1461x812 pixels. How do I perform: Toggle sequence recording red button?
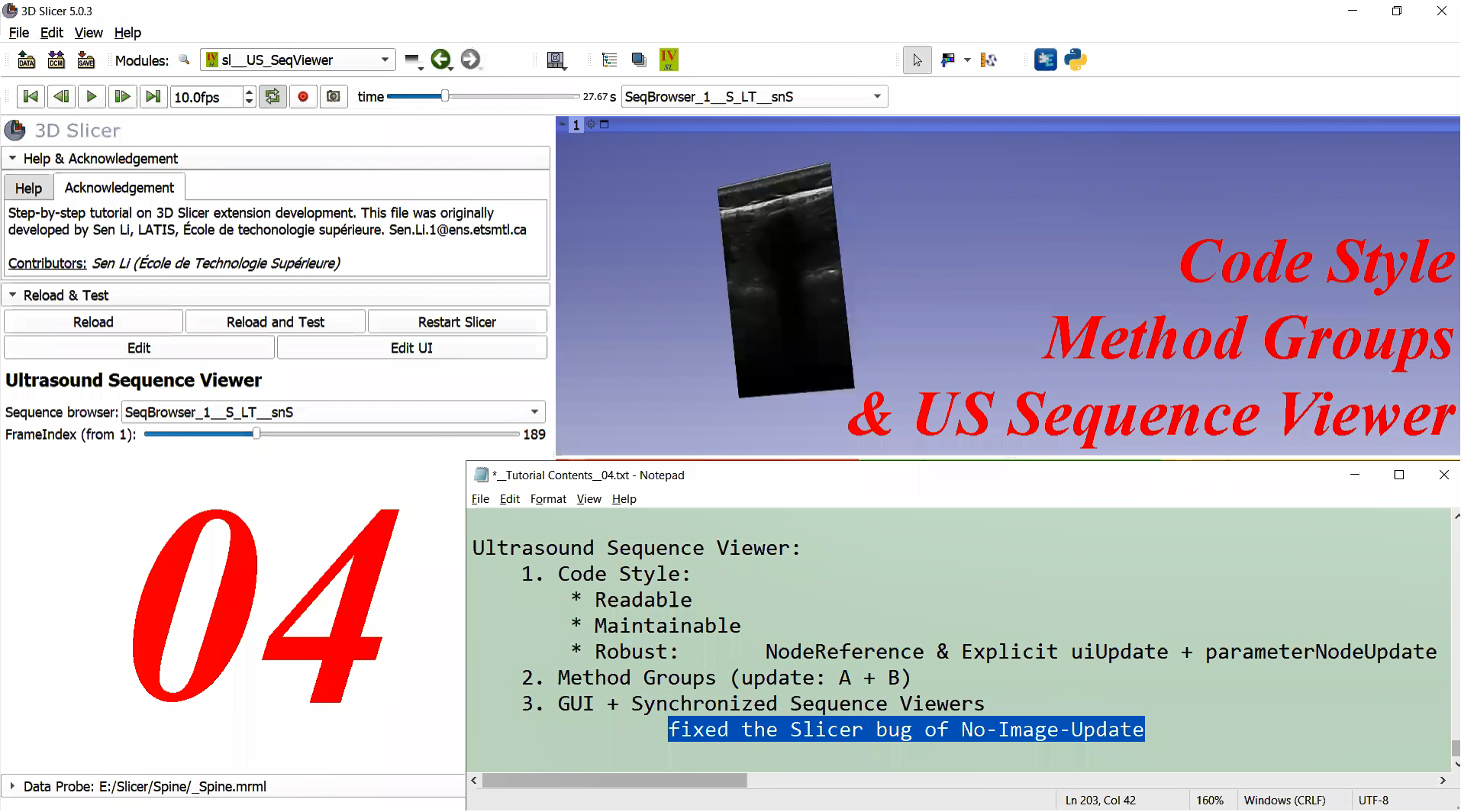pyautogui.click(x=303, y=96)
